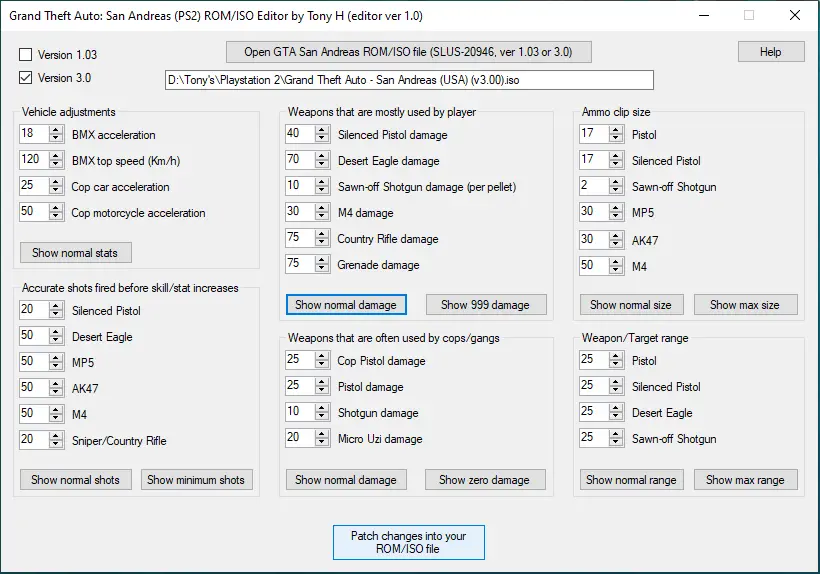Decrease Cop motorcycle acceleration value
Viewport: 820px width, 574px height.
pos(56,216)
